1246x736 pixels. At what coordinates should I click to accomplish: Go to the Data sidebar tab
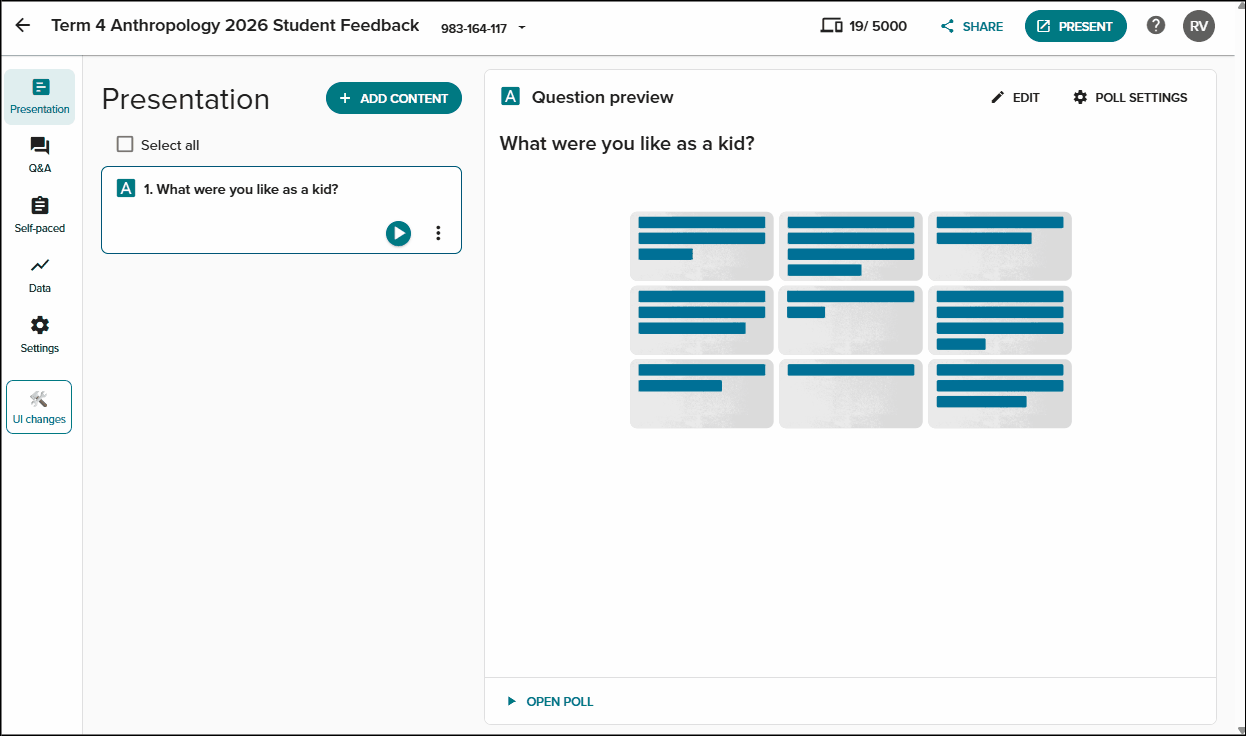coord(40,276)
